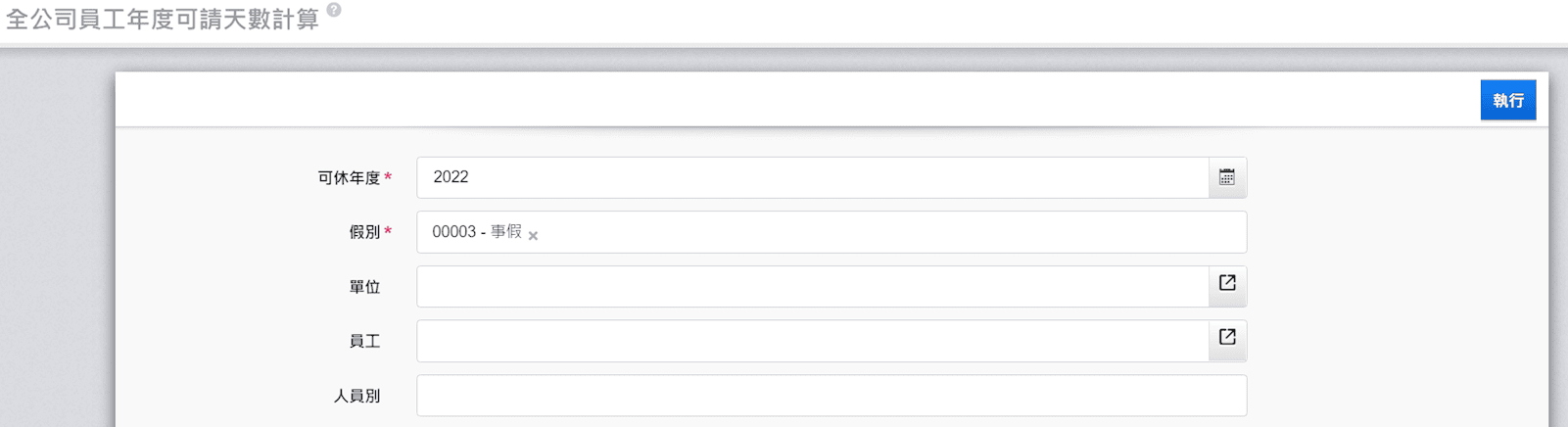Click the 員工 field label
This screenshot has height=427, width=1568.
[x=364, y=341]
